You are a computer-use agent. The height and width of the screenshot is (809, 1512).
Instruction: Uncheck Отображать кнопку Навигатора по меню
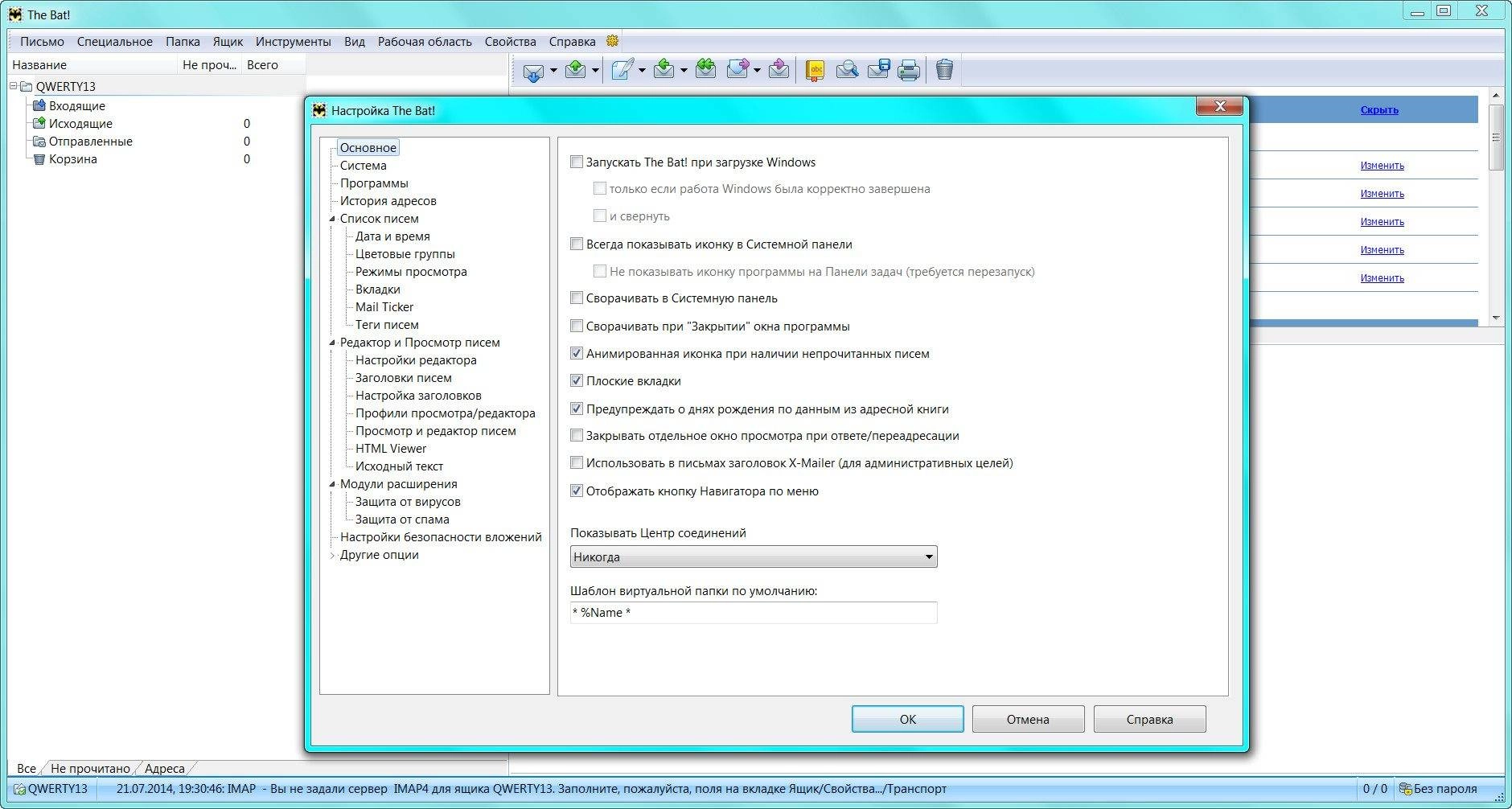pyautogui.click(x=577, y=491)
